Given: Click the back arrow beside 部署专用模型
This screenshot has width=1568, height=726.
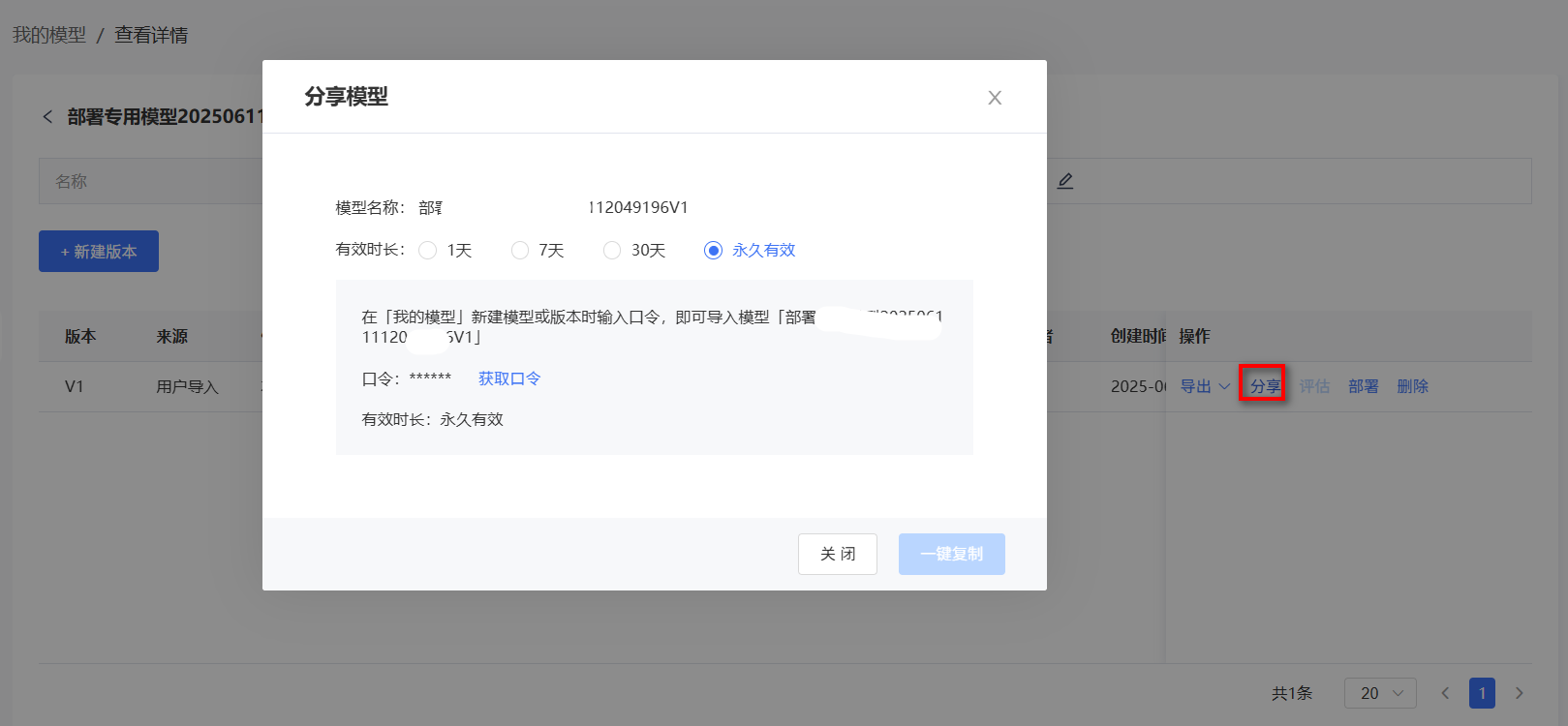Looking at the screenshot, I should 47,117.
